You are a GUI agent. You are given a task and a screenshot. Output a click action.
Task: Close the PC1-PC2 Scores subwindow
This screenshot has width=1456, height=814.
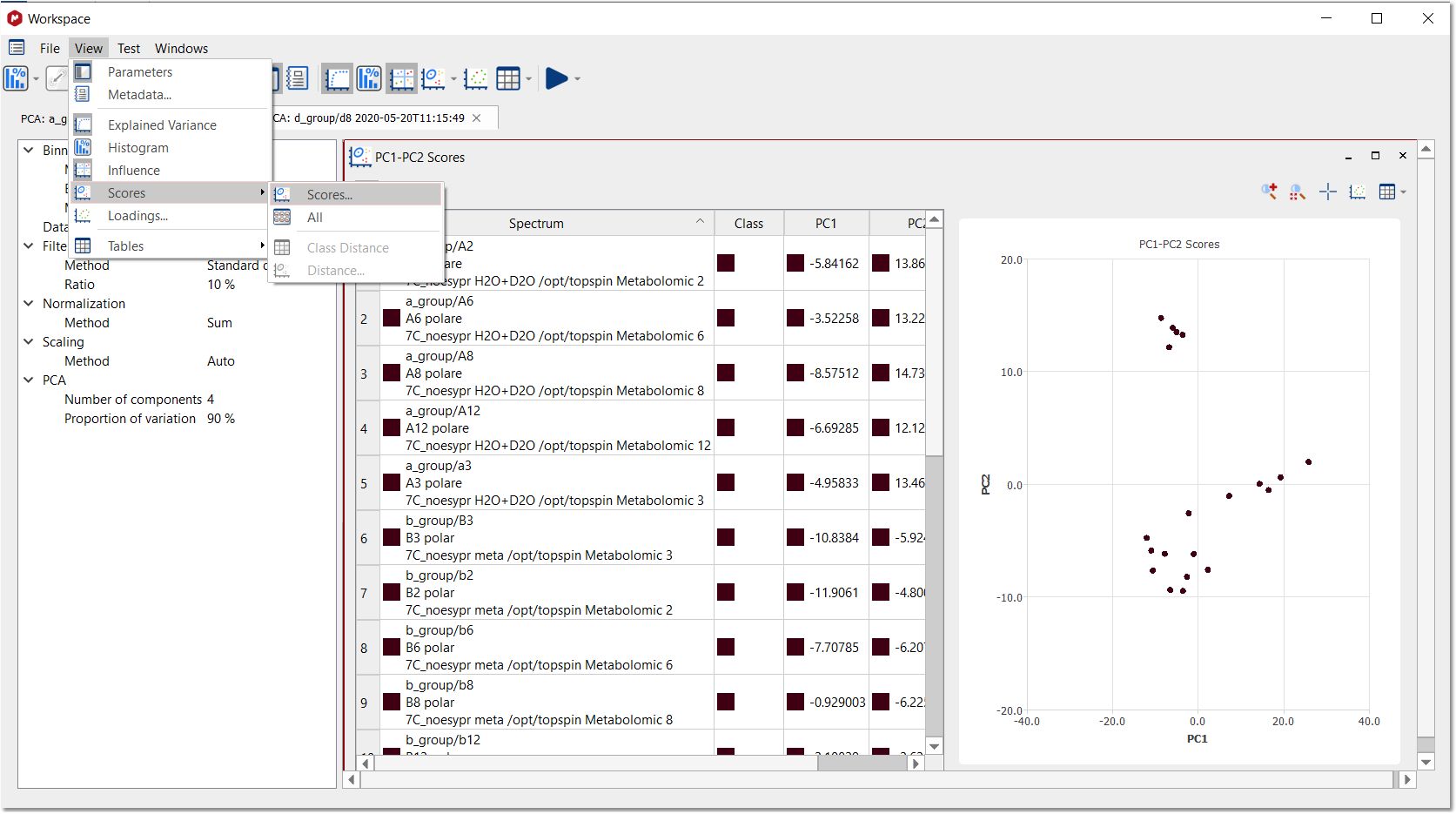click(1402, 156)
